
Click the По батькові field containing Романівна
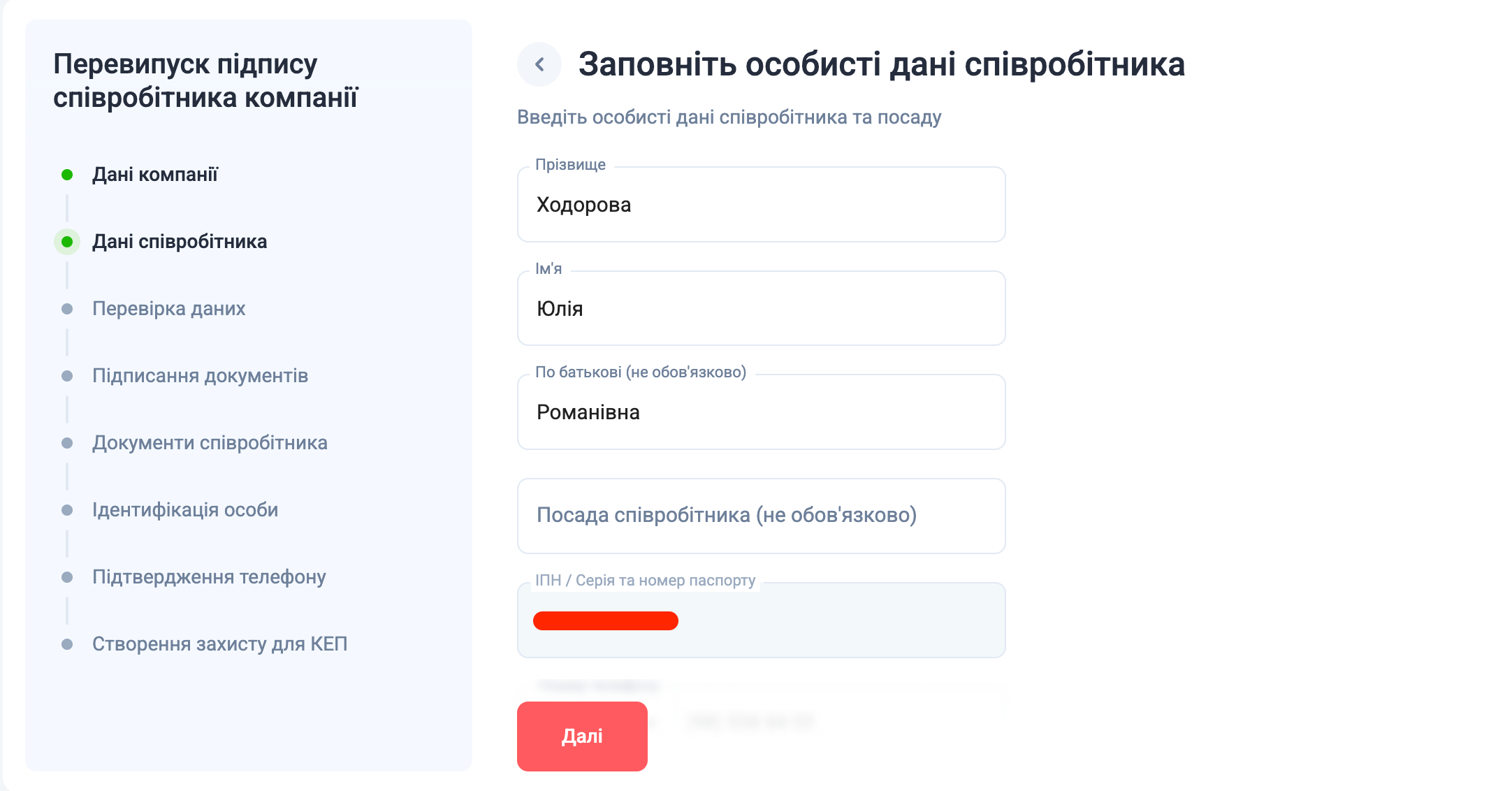point(762,412)
